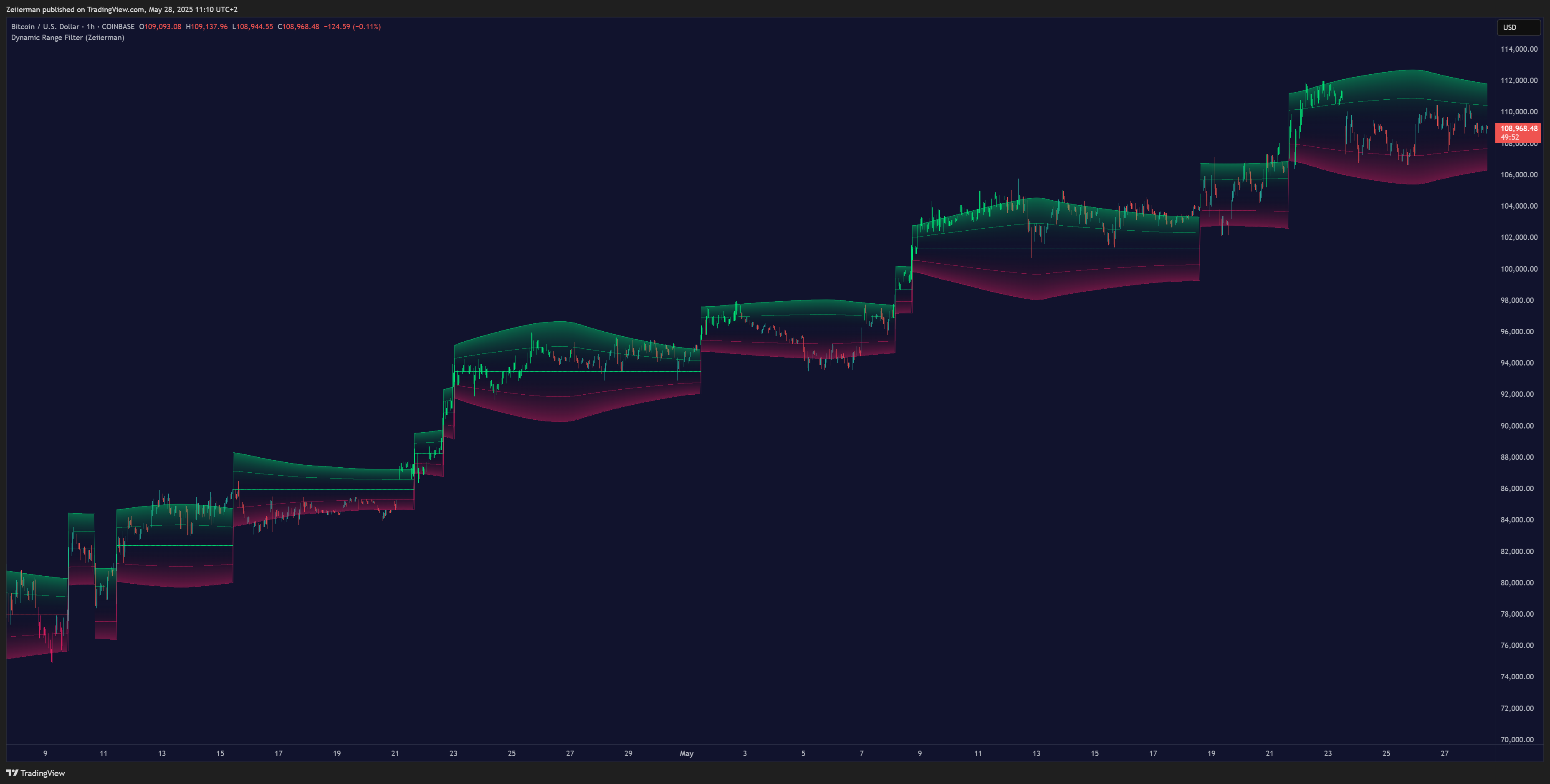Select the current price label 108,968.48
Screen dimensions: 1550x784
click(x=1518, y=129)
